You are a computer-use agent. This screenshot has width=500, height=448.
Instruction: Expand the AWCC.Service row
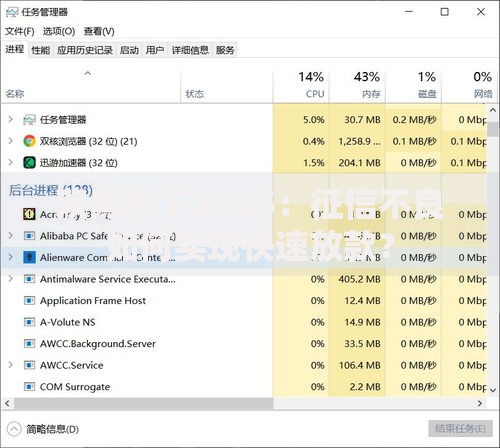[11, 365]
